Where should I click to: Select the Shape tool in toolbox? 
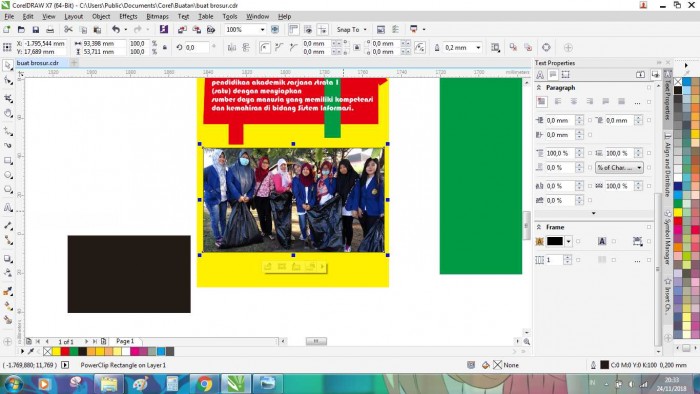(x=8, y=81)
